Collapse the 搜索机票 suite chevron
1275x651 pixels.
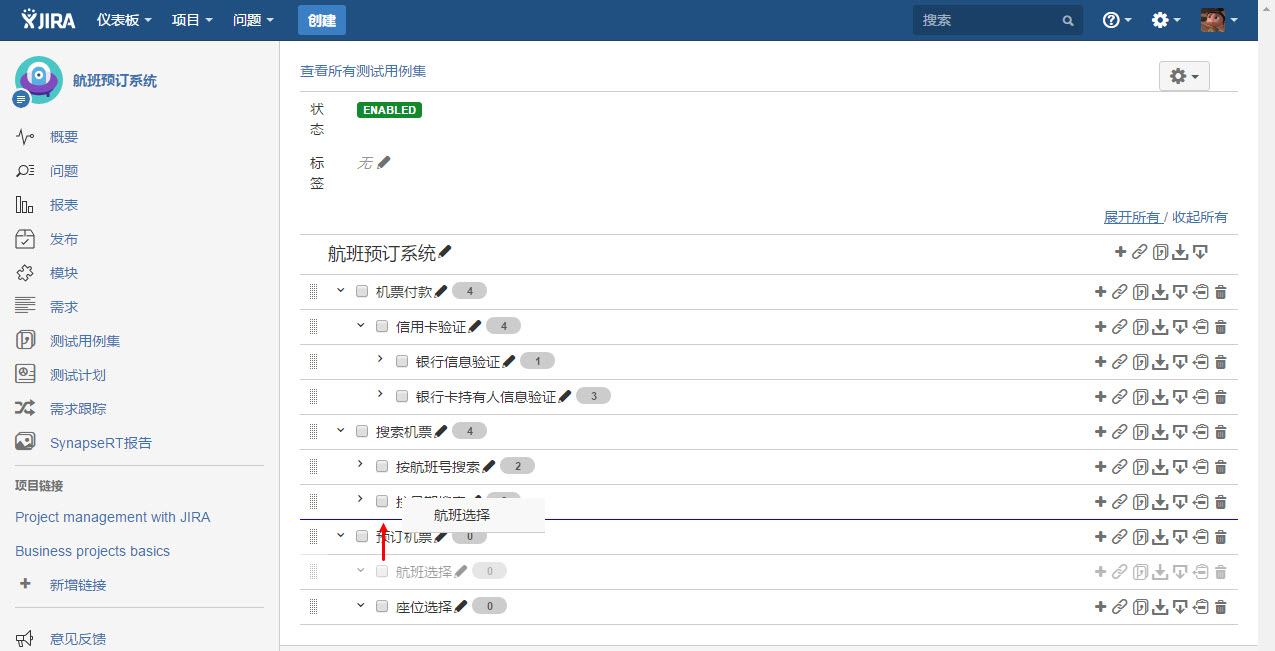[x=340, y=431]
